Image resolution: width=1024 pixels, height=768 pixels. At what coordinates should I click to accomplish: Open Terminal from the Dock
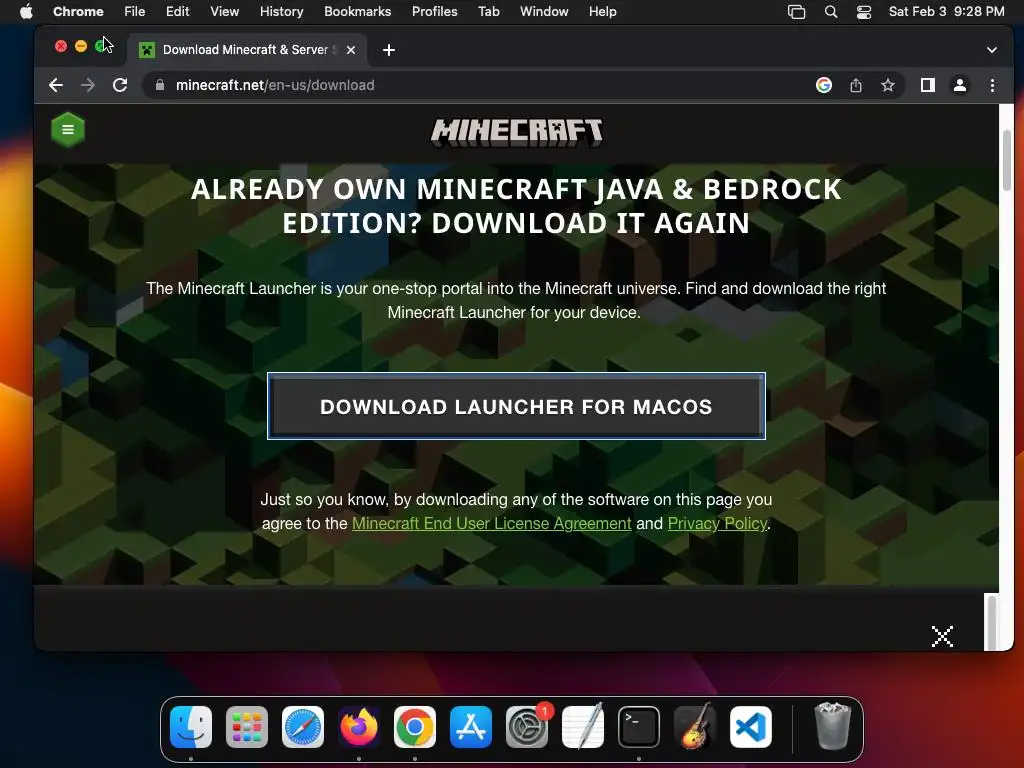(x=639, y=727)
